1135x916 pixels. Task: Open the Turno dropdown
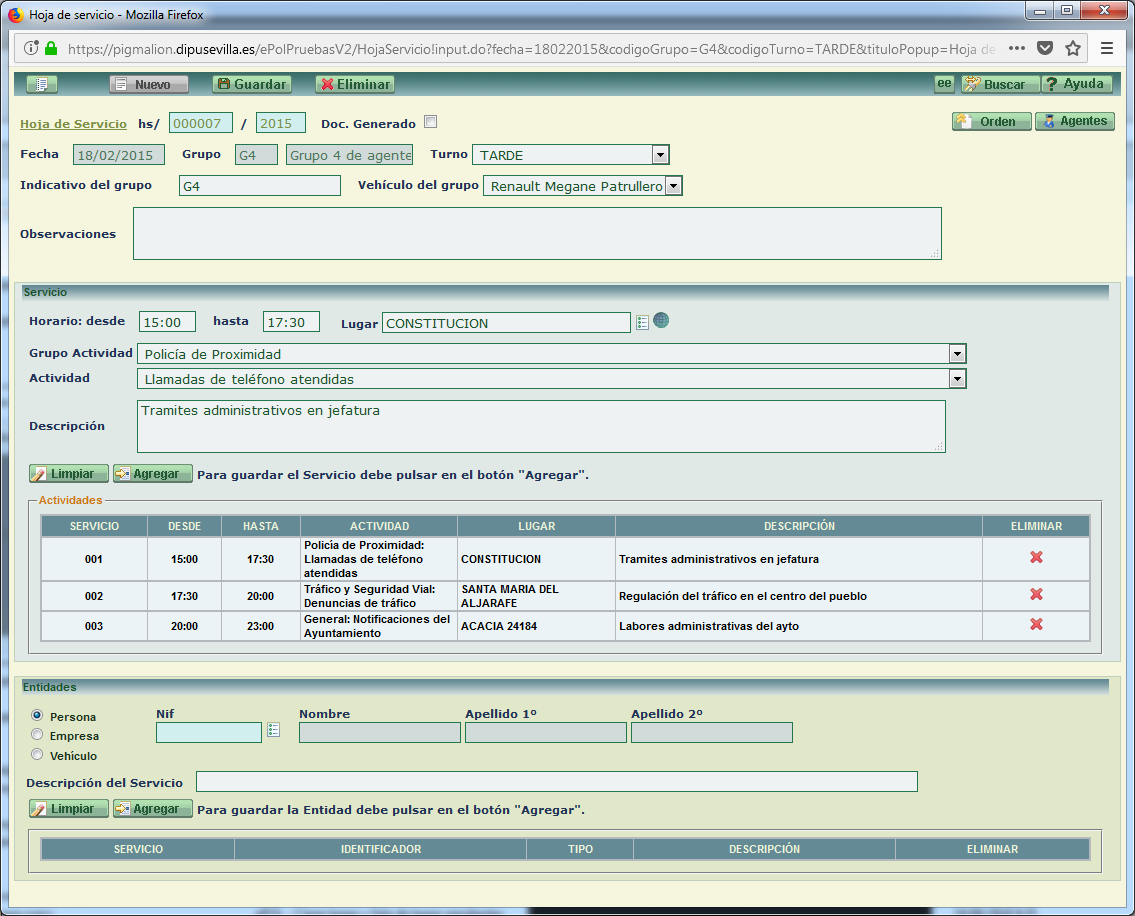pos(659,155)
